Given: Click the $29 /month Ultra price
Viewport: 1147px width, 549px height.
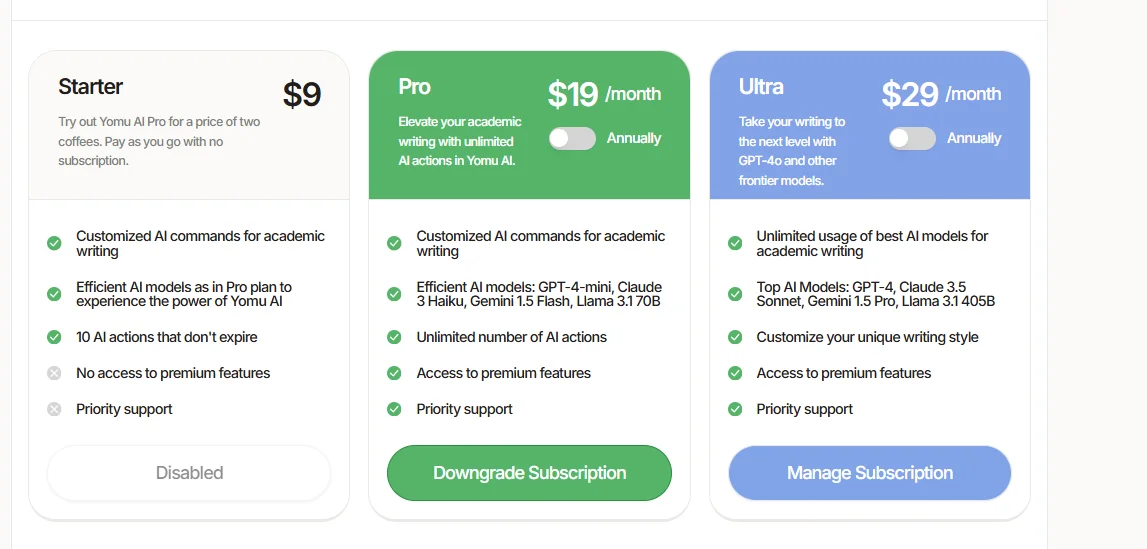Looking at the screenshot, I should click(941, 94).
